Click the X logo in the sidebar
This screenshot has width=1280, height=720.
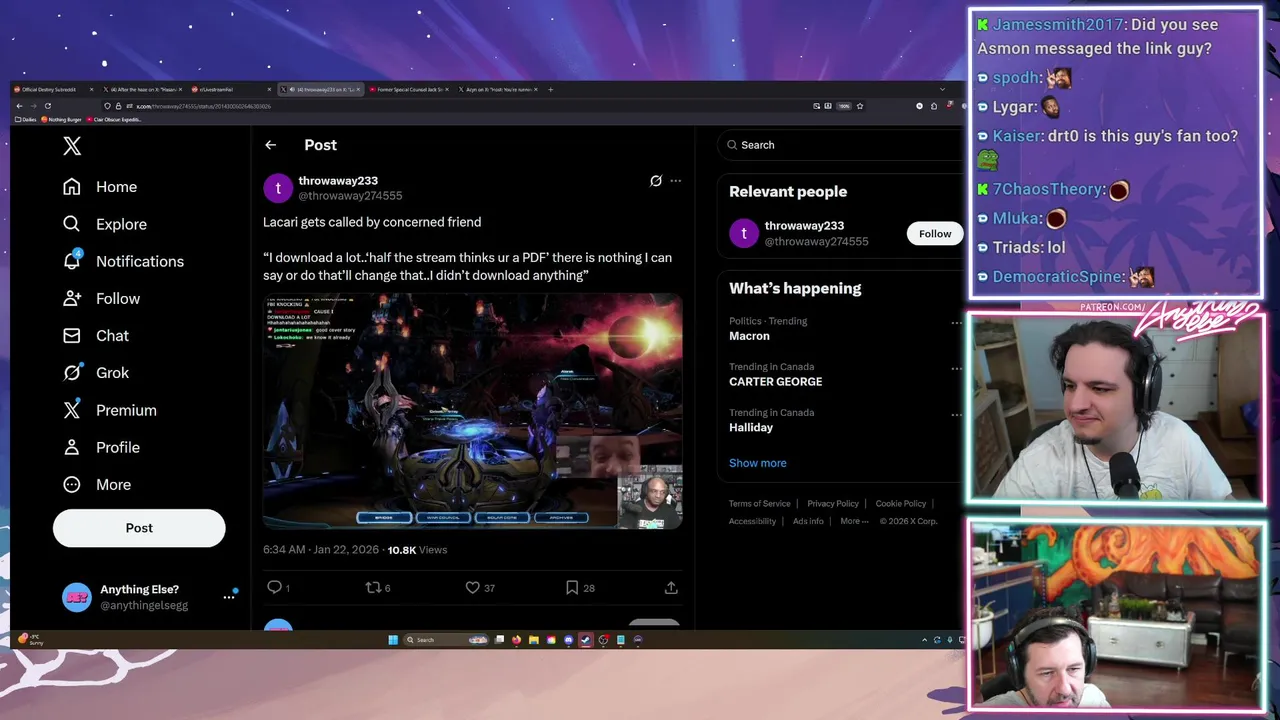point(72,146)
